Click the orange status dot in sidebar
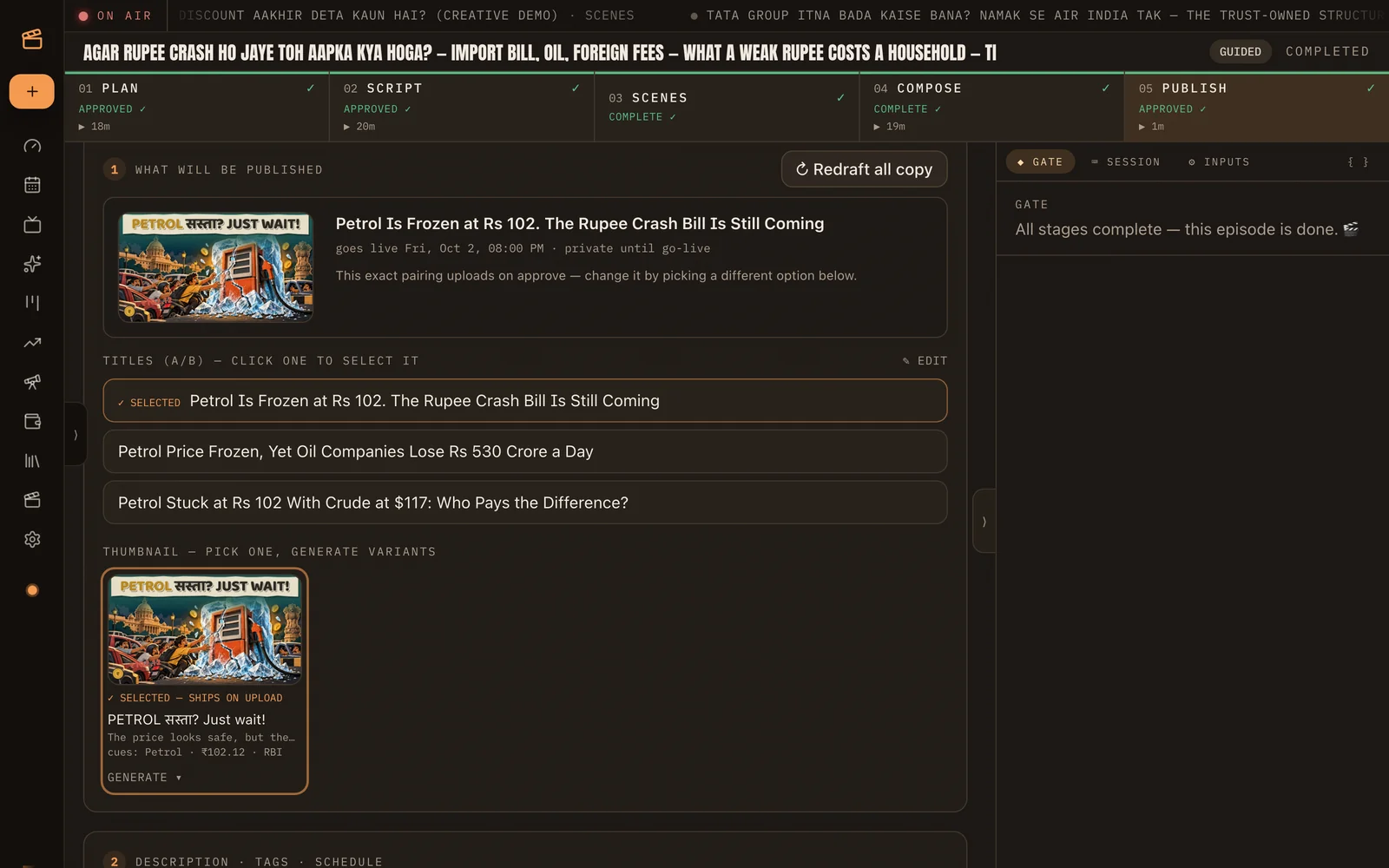1389x868 pixels. (32, 590)
